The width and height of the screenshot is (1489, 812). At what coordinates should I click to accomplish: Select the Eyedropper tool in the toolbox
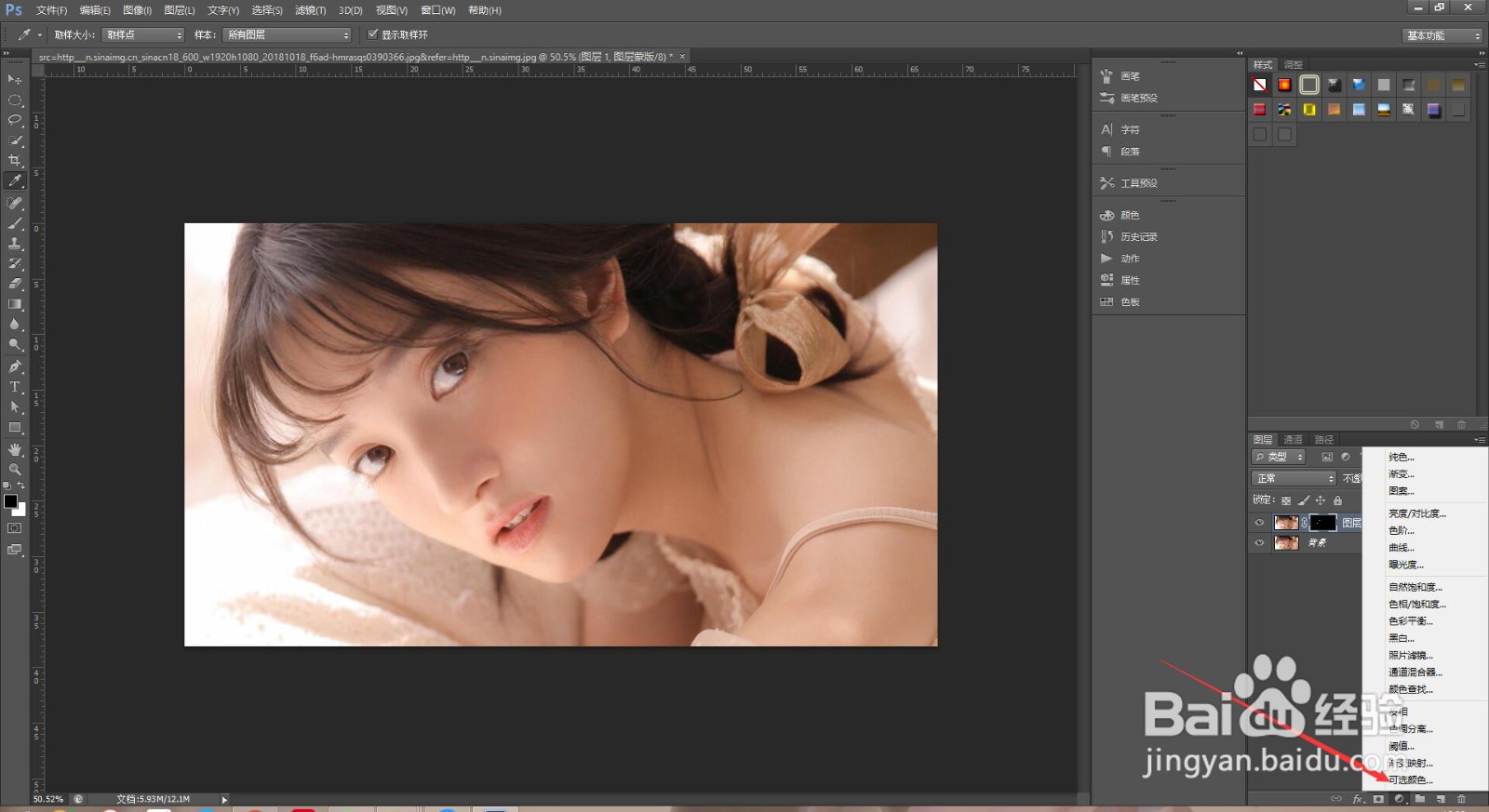(x=15, y=181)
